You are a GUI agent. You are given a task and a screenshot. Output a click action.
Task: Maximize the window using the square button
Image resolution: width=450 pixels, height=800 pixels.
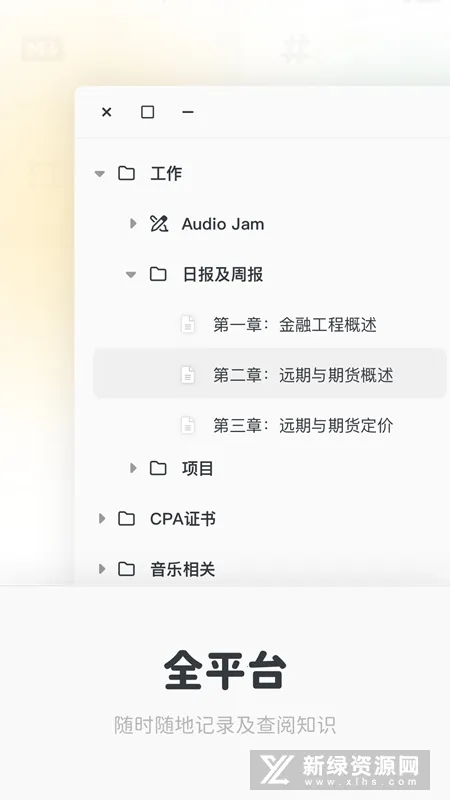[x=147, y=112]
